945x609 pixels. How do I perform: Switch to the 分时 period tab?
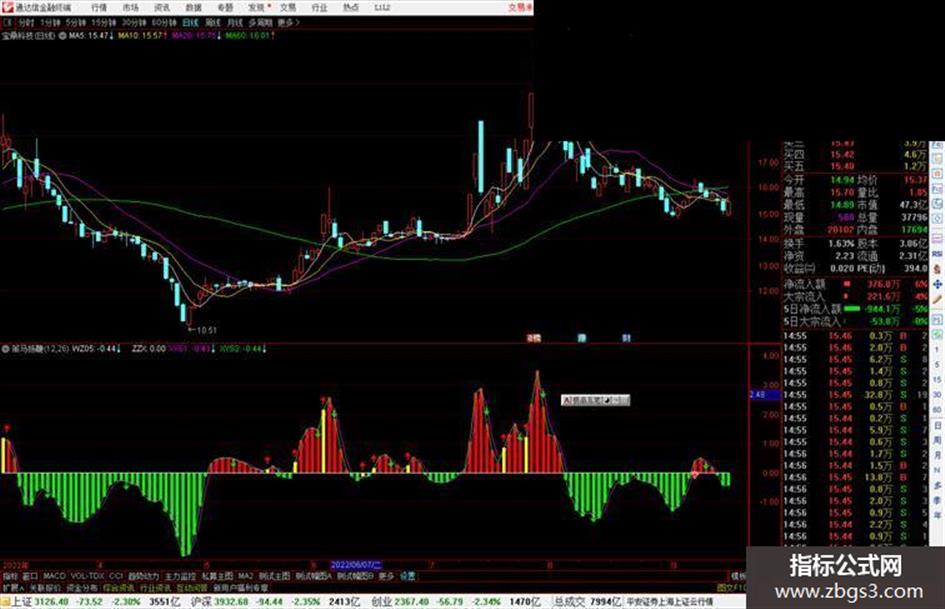click(25, 22)
